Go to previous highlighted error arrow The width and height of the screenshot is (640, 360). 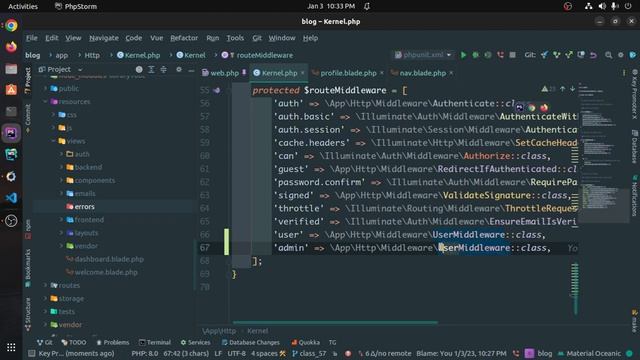[563, 89]
